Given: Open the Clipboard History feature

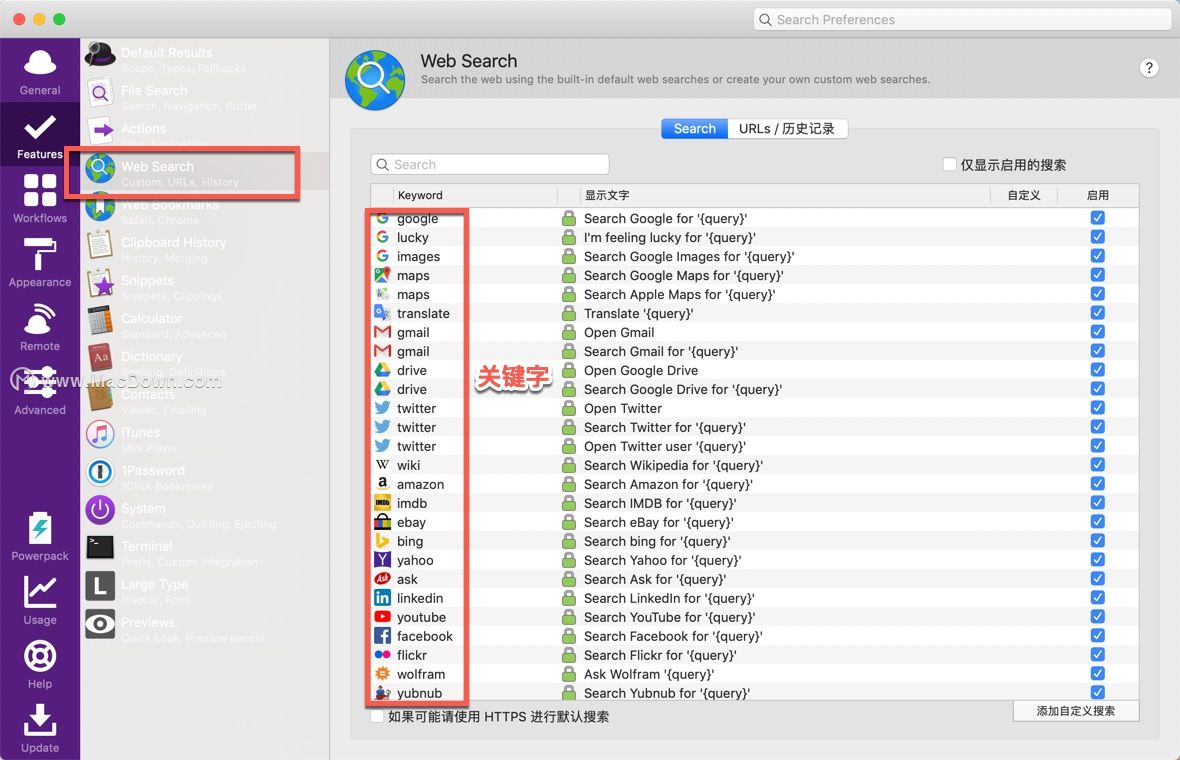Looking at the screenshot, I should pos(205,249).
